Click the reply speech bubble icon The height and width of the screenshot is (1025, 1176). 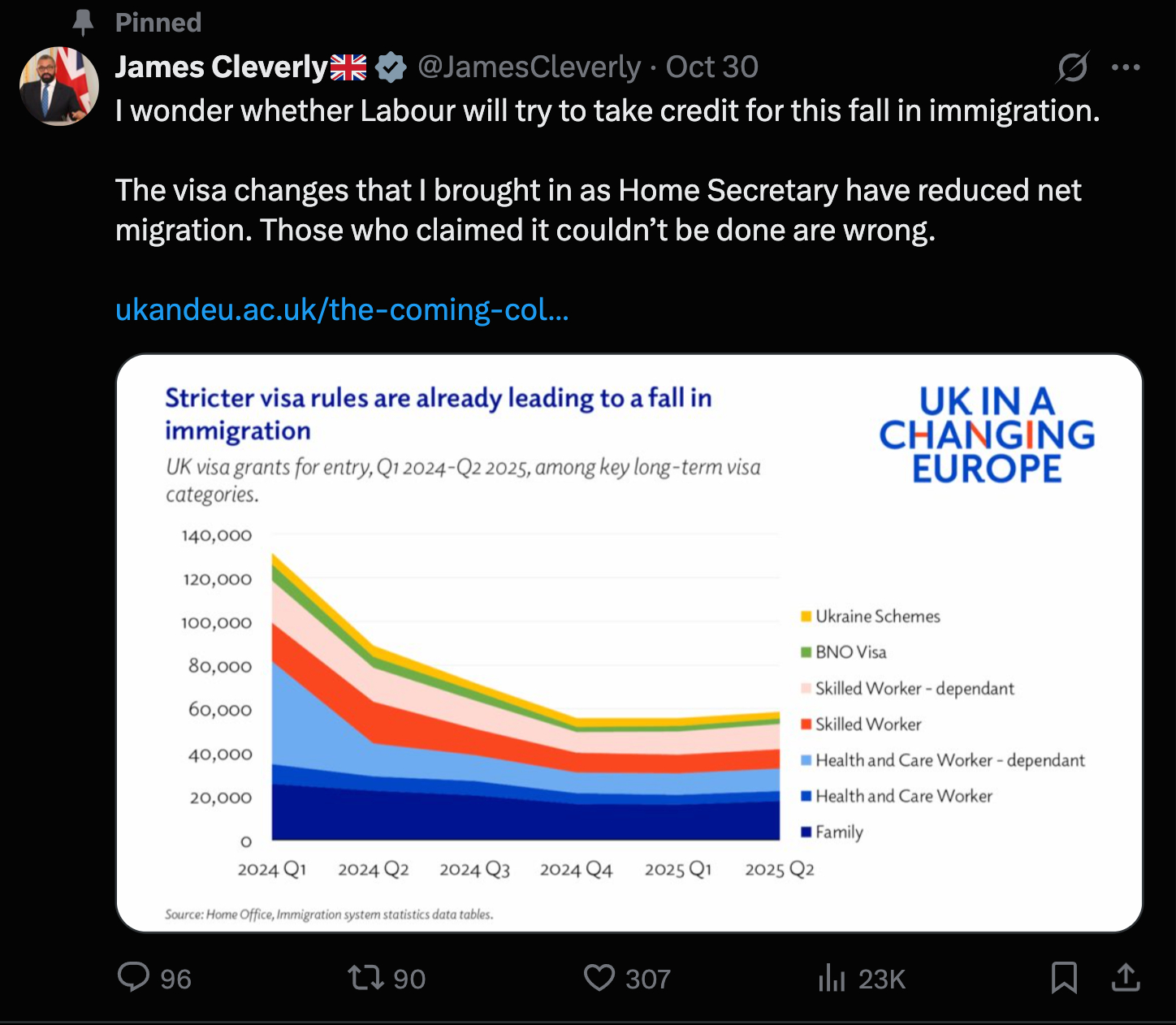coord(134,977)
